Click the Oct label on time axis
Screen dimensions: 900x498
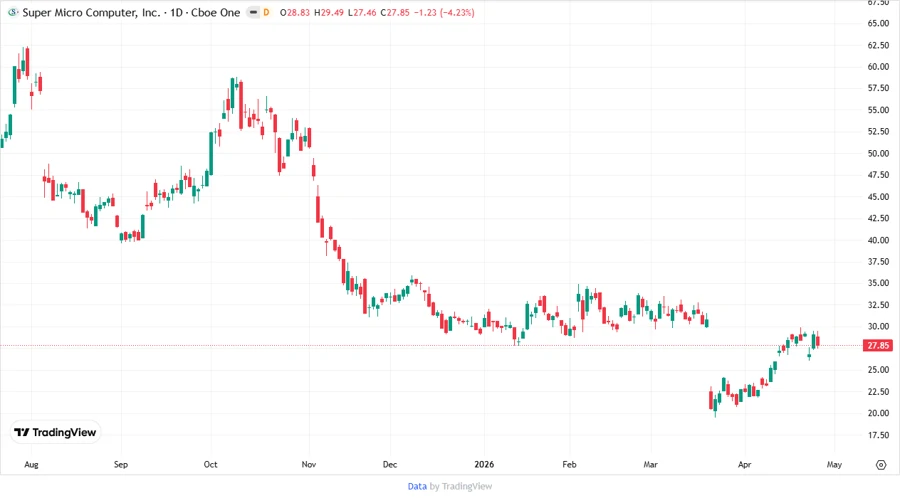(211, 464)
